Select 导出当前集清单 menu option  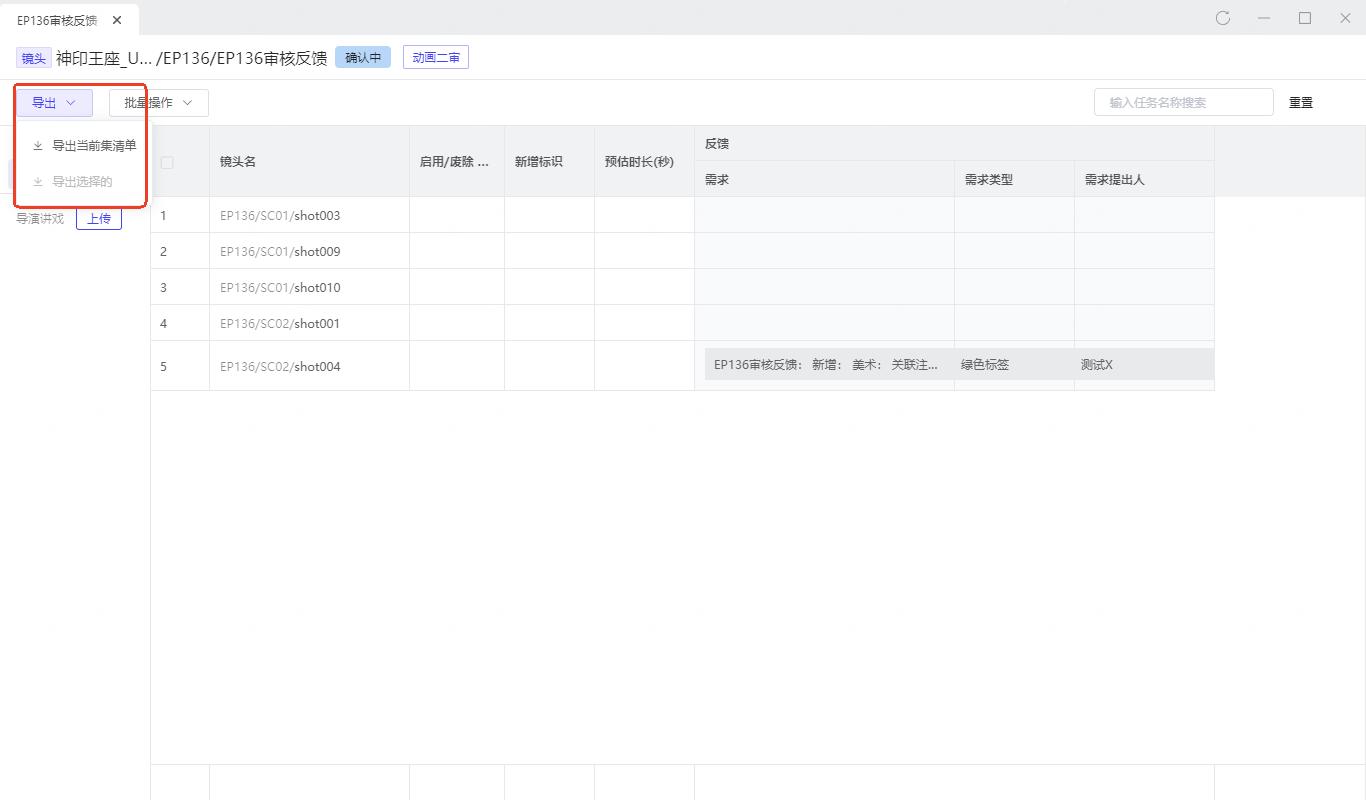click(x=94, y=146)
